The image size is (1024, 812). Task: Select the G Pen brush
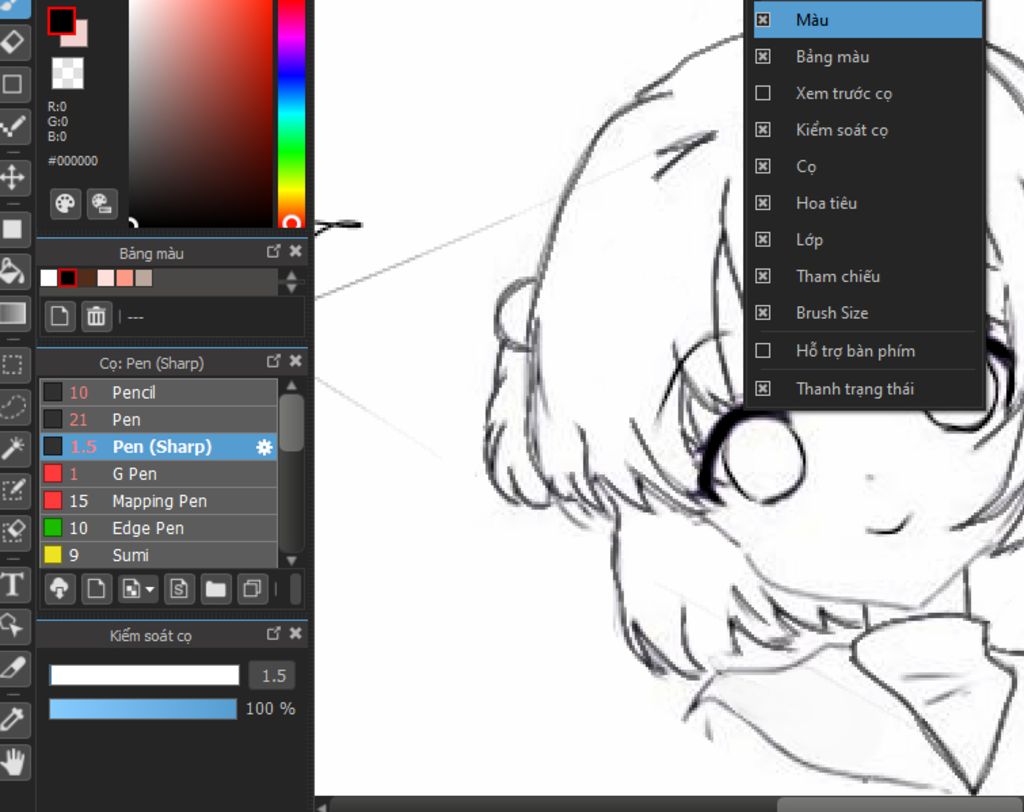159,474
